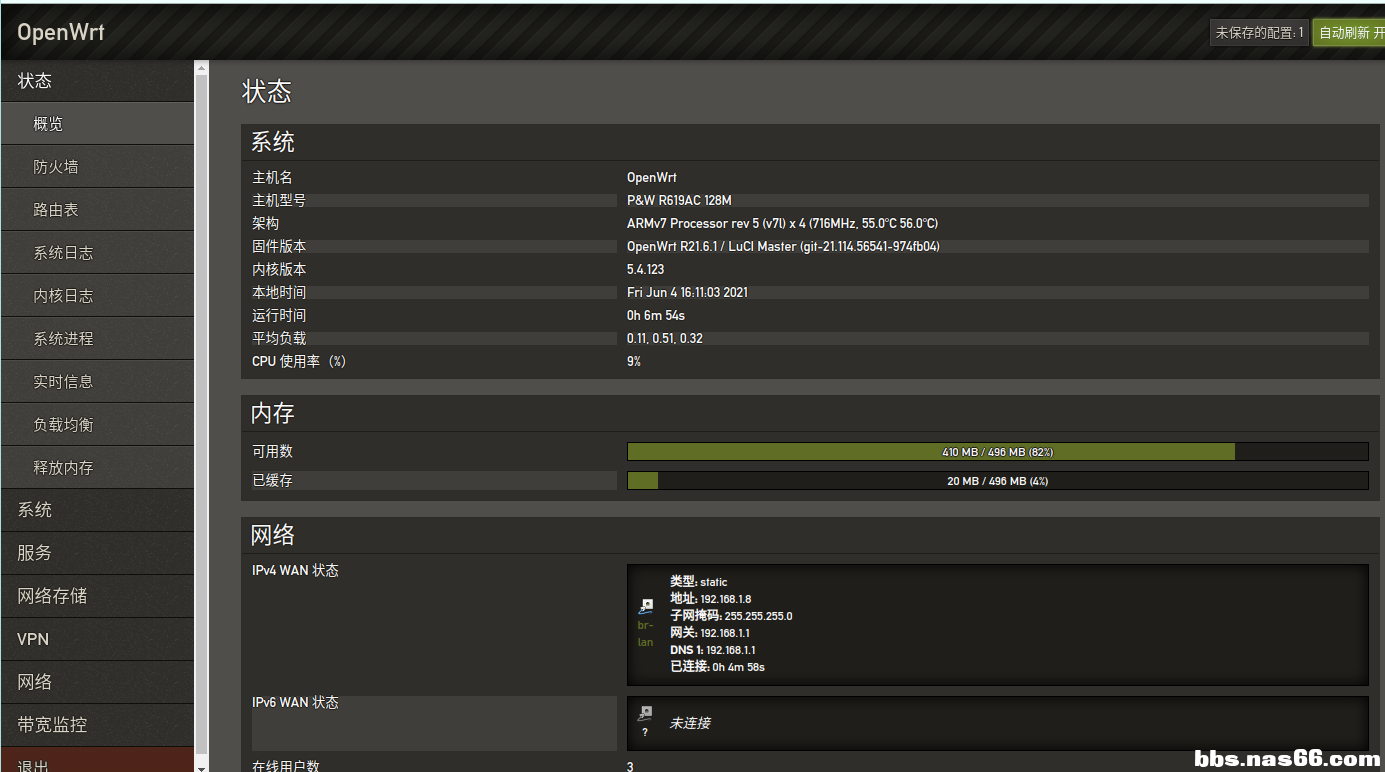1385x772 pixels.
Task: Expand the 系统 (System) sidebar menu
Action: click(97, 510)
